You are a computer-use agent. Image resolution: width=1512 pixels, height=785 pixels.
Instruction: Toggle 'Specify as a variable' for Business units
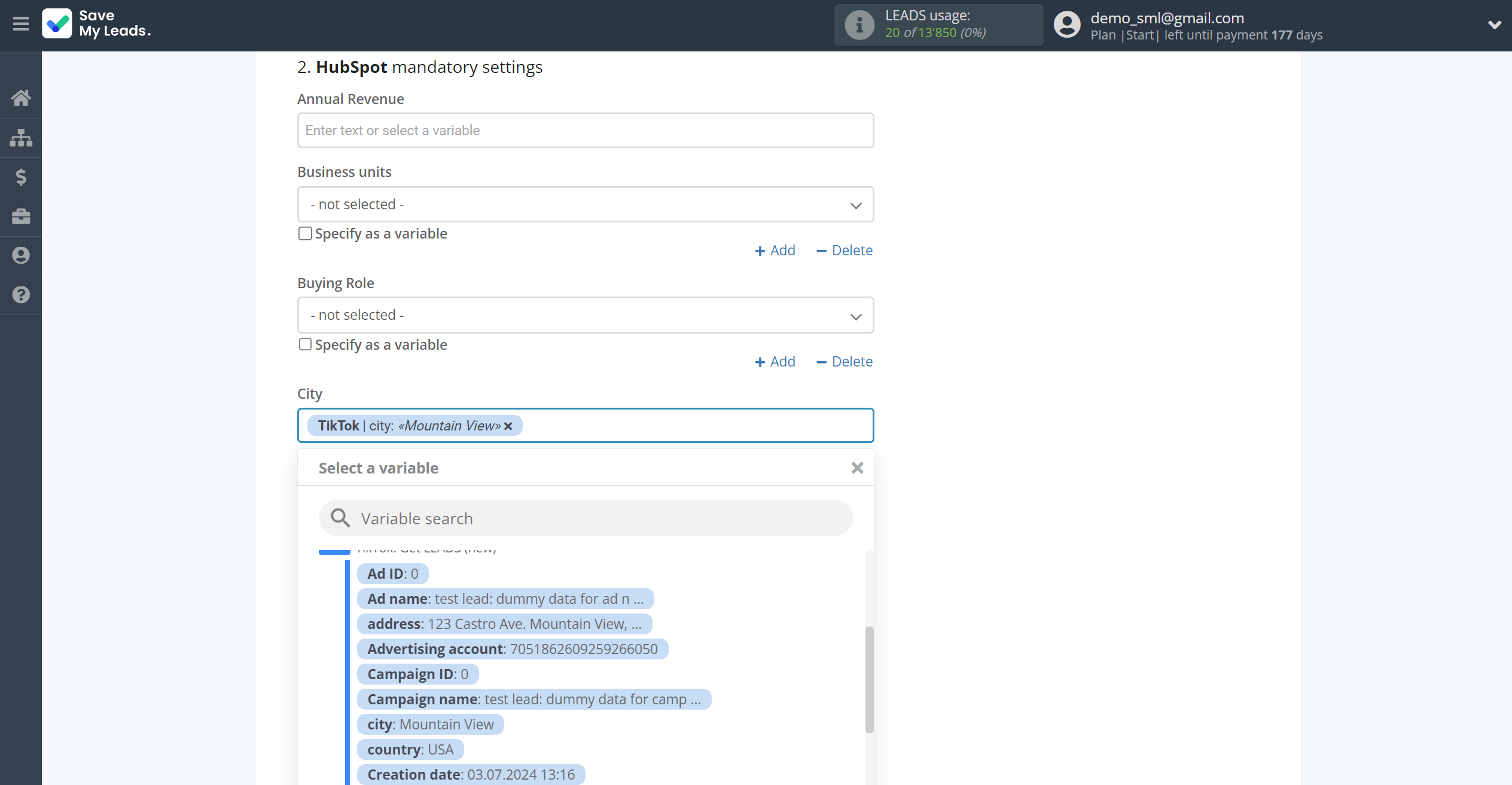(x=304, y=233)
